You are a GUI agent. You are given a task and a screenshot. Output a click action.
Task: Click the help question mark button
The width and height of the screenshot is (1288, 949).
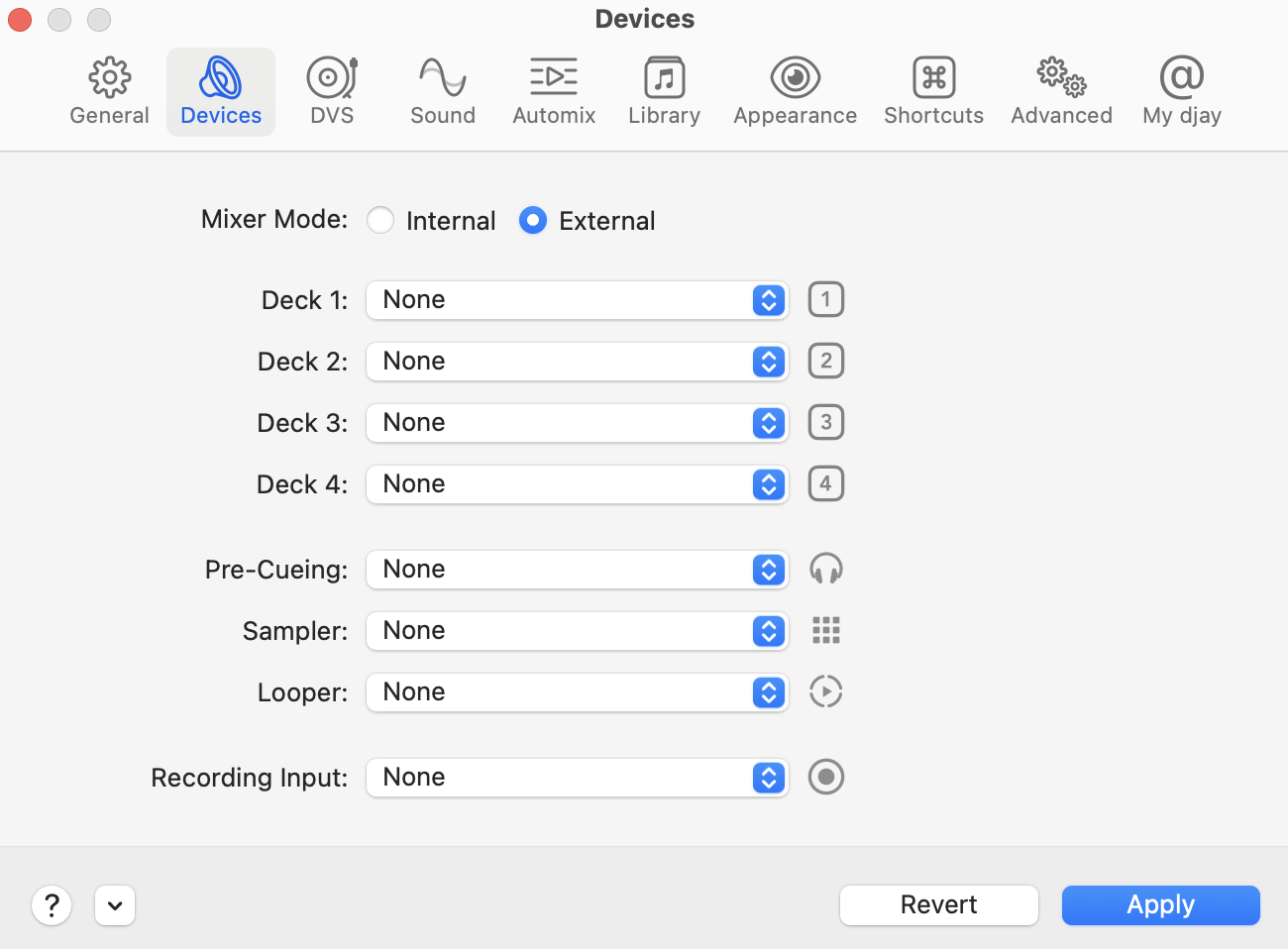52,904
